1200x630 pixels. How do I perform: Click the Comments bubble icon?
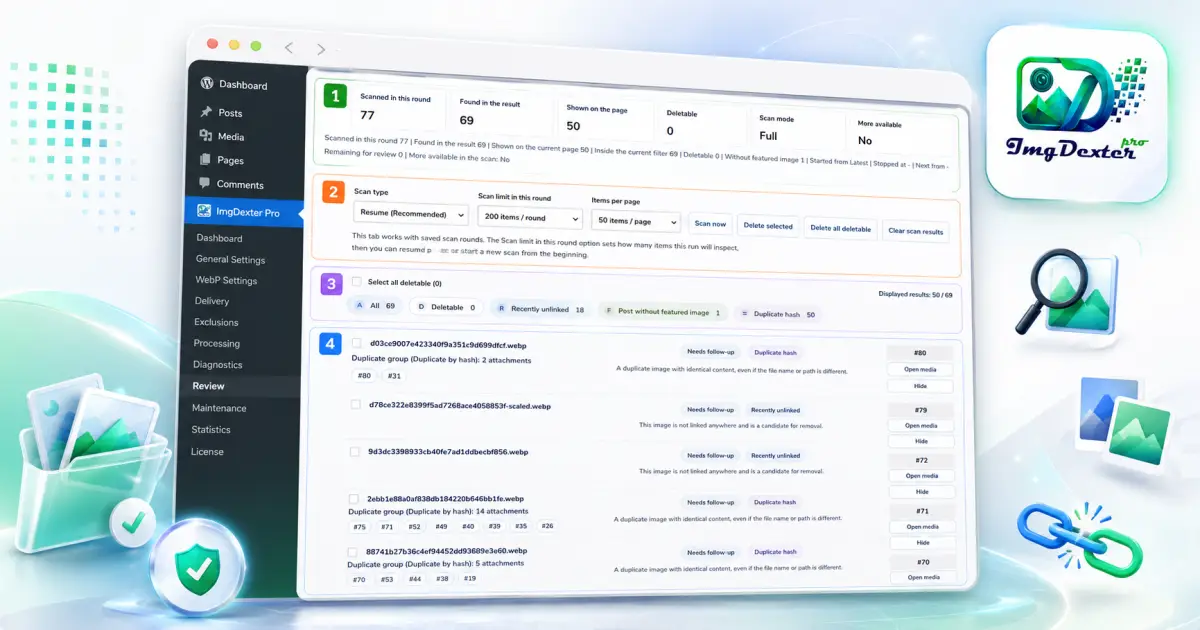coord(205,184)
